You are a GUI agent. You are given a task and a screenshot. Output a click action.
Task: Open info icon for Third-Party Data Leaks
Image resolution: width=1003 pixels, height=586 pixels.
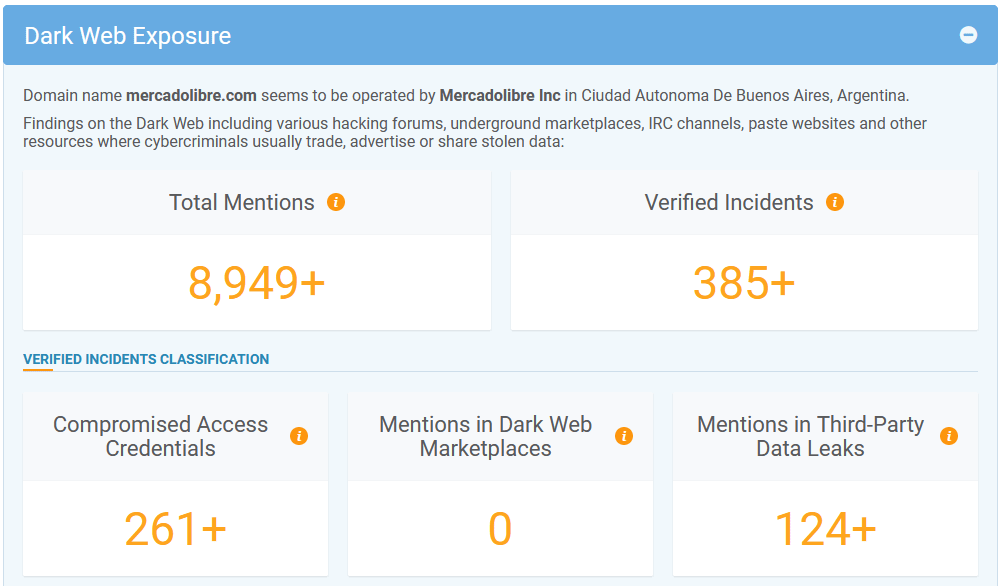pos(949,436)
